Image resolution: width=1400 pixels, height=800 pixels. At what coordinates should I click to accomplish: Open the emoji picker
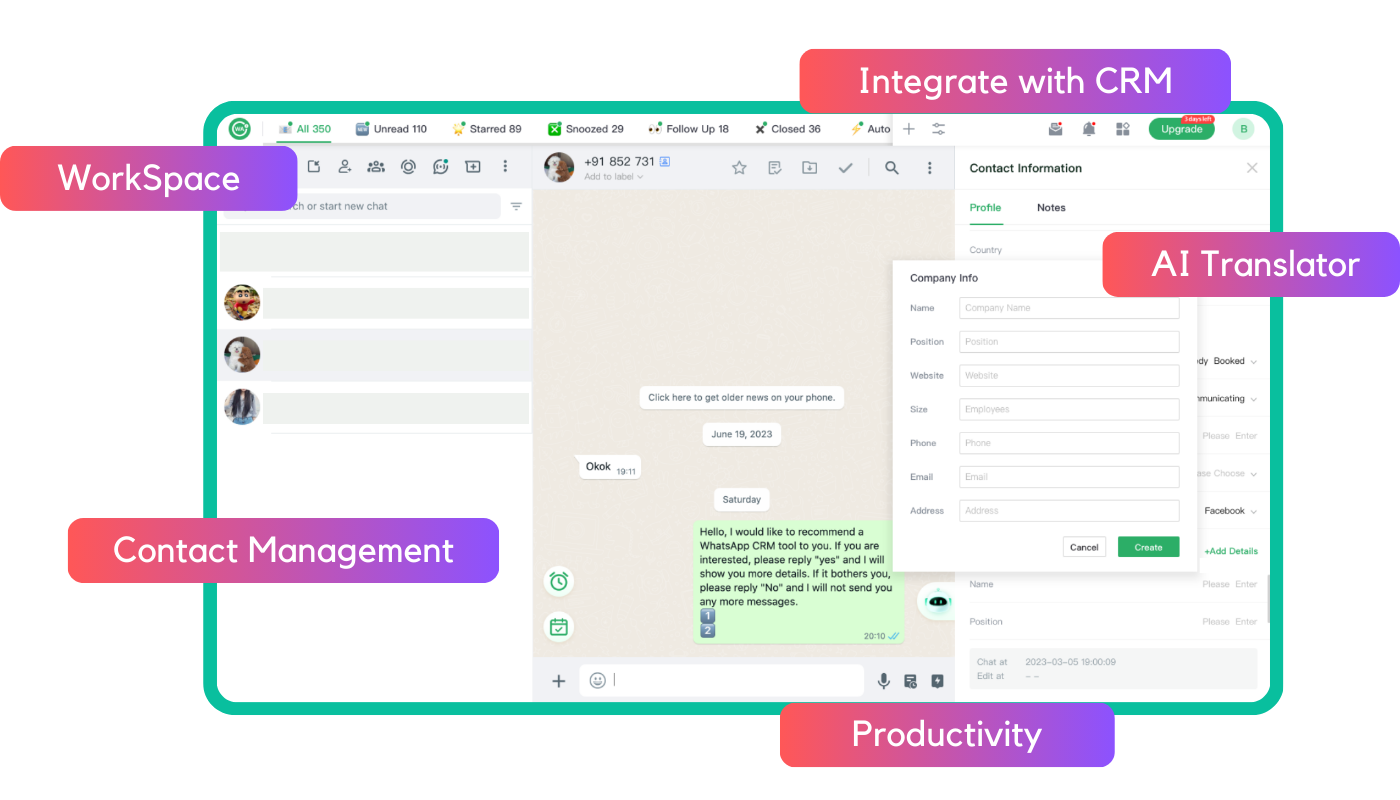(598, 681)
